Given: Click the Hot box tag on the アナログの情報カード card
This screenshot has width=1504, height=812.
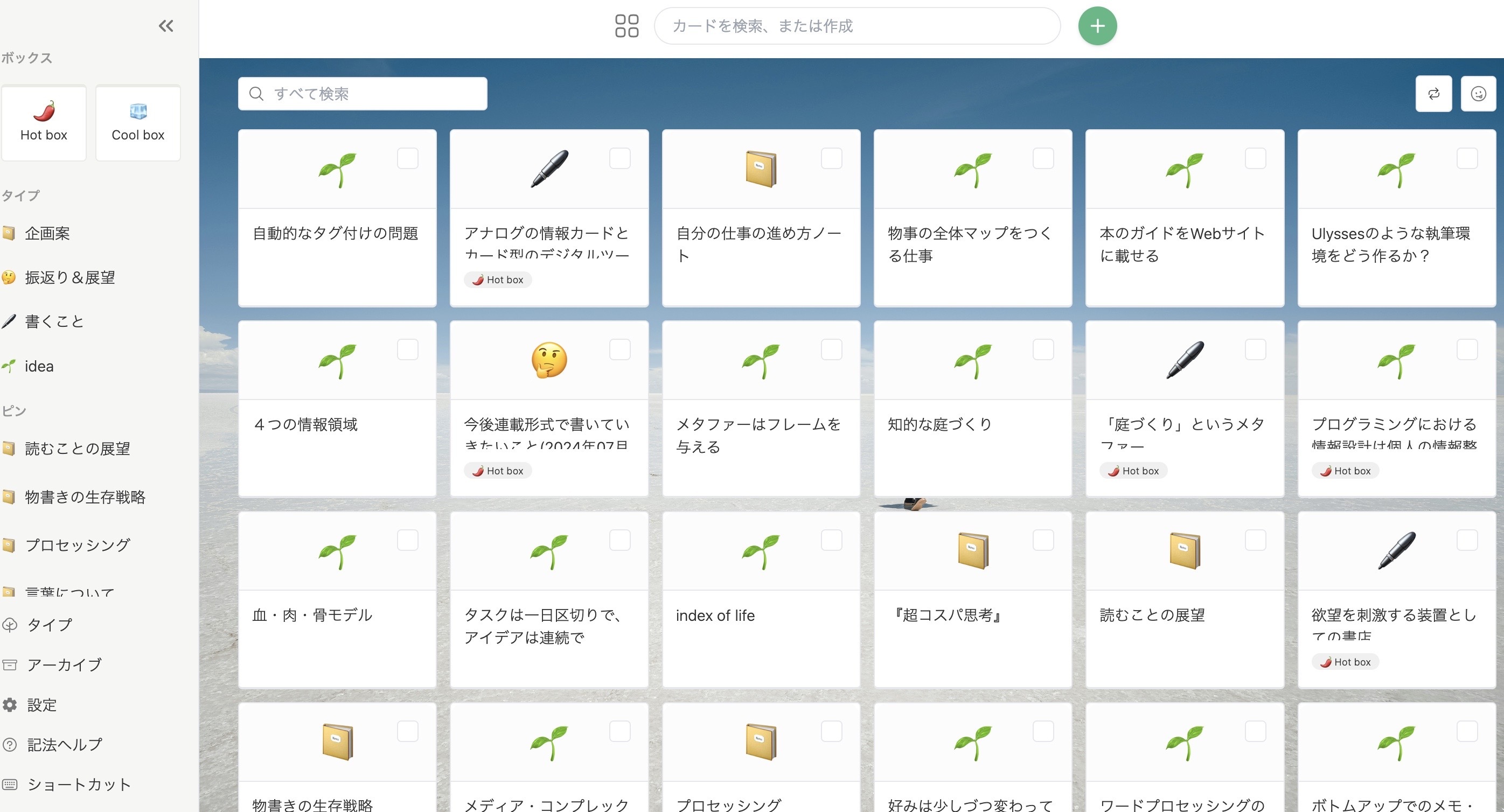Looking at the screenshot, I should pos(497,279).
